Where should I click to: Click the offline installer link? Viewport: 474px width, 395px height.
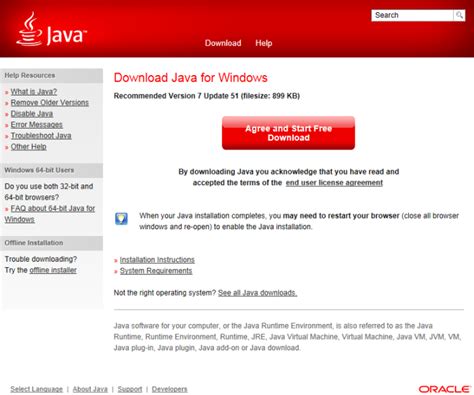click(x=53, y=270)
